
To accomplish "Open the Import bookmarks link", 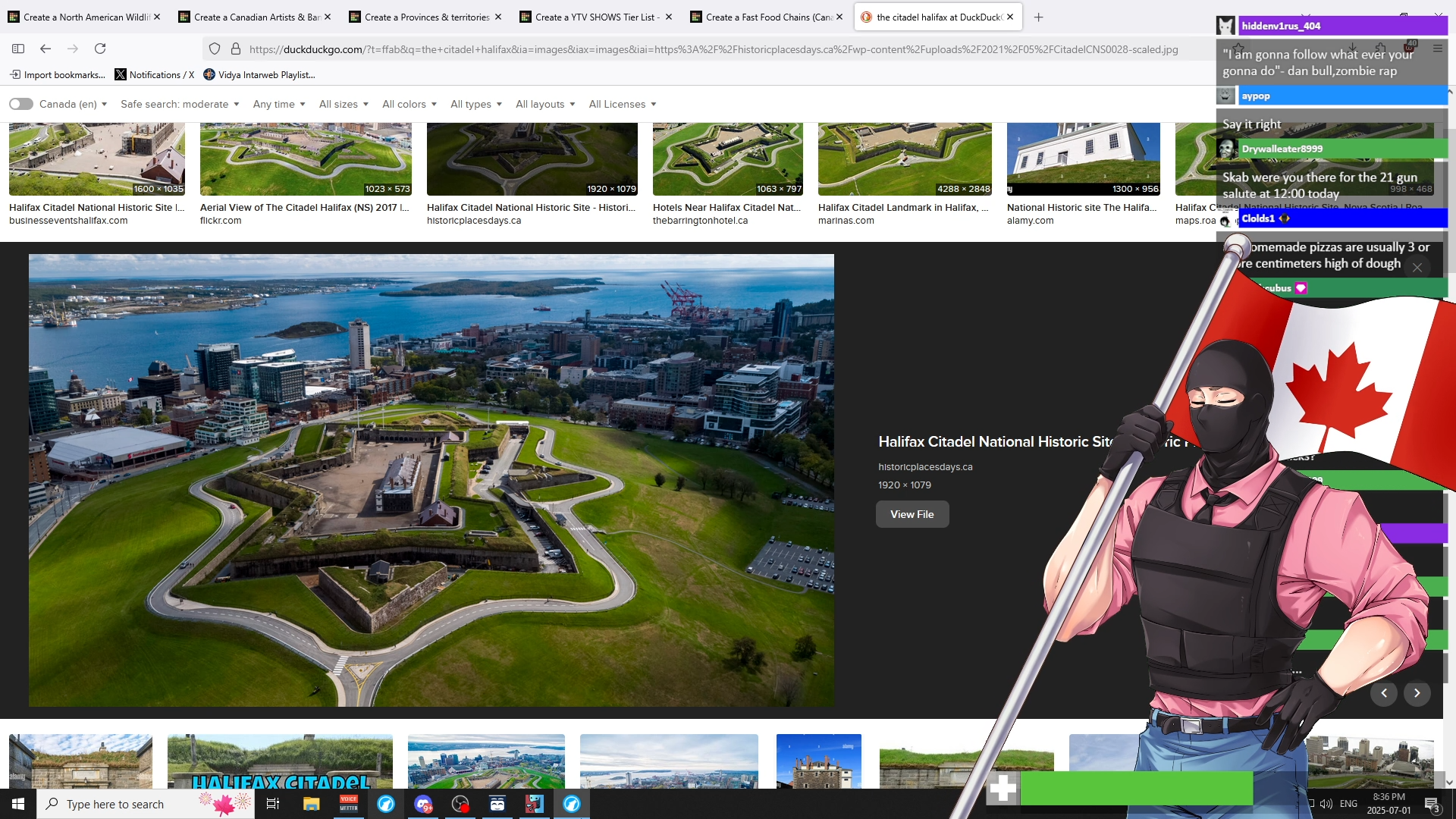I will [58, 74].
